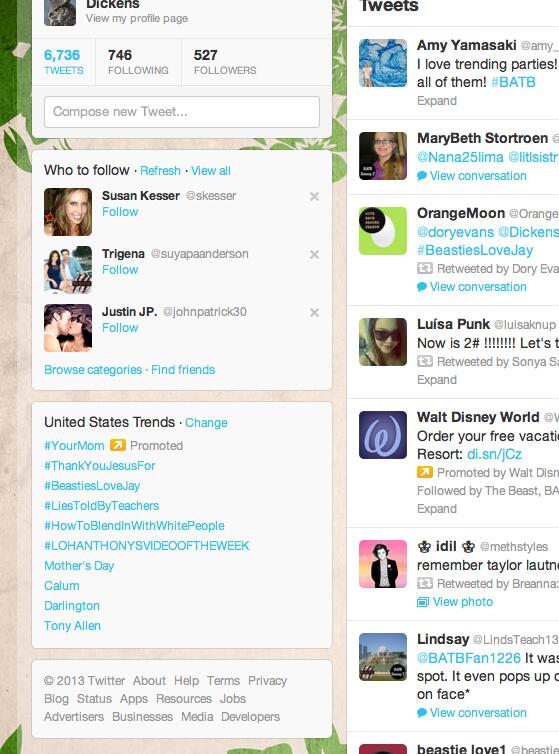Image resolution: width=559 pixels, height=754 pixels.
Task: View conversation on OrangeMoon tweet
Action: 478,287
